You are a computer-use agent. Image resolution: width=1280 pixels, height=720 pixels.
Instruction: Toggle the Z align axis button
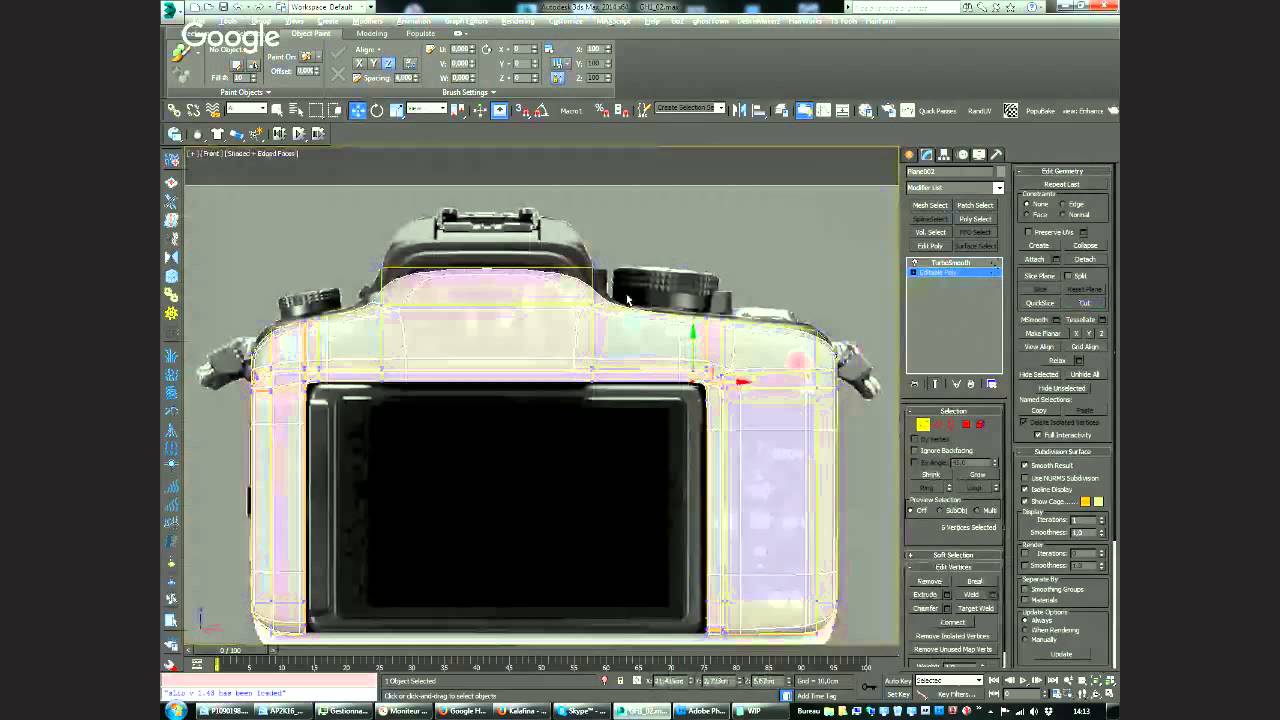click(388, 63)
